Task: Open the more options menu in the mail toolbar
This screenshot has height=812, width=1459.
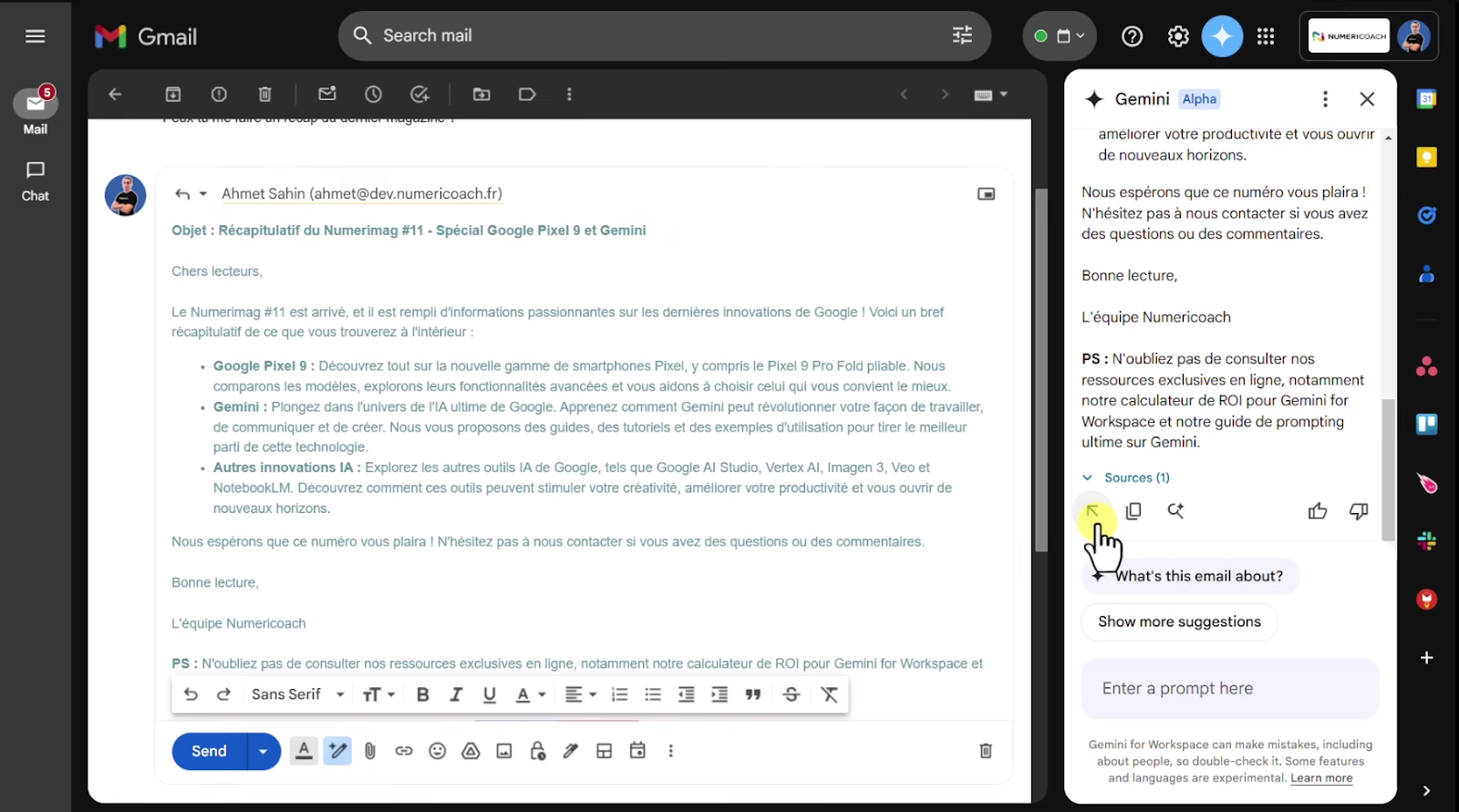Action: coord(569,94)
